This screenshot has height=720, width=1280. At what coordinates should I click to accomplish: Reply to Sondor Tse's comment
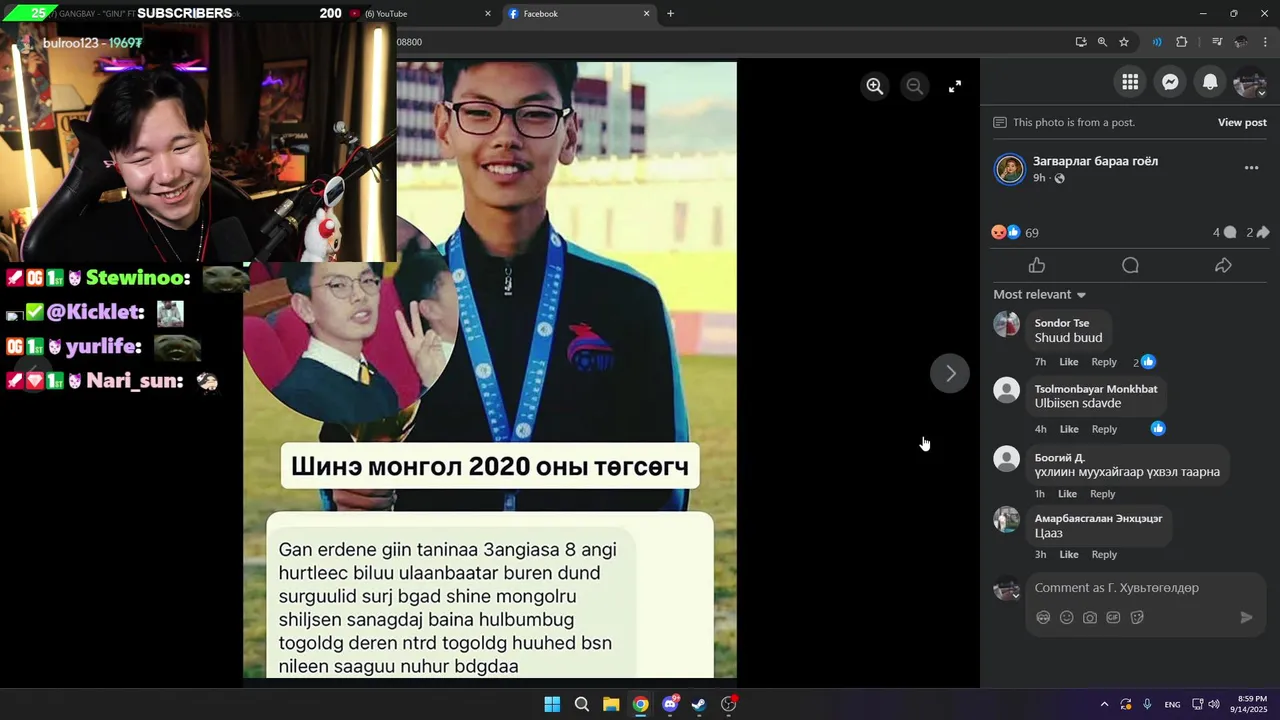[x=1104, y=362]
